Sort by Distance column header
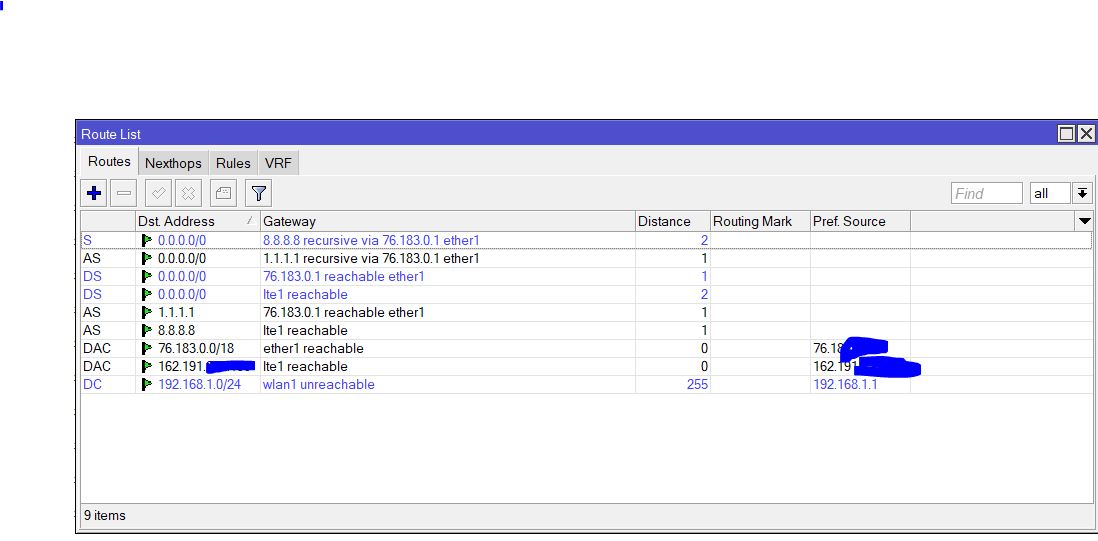 point(672,221)
